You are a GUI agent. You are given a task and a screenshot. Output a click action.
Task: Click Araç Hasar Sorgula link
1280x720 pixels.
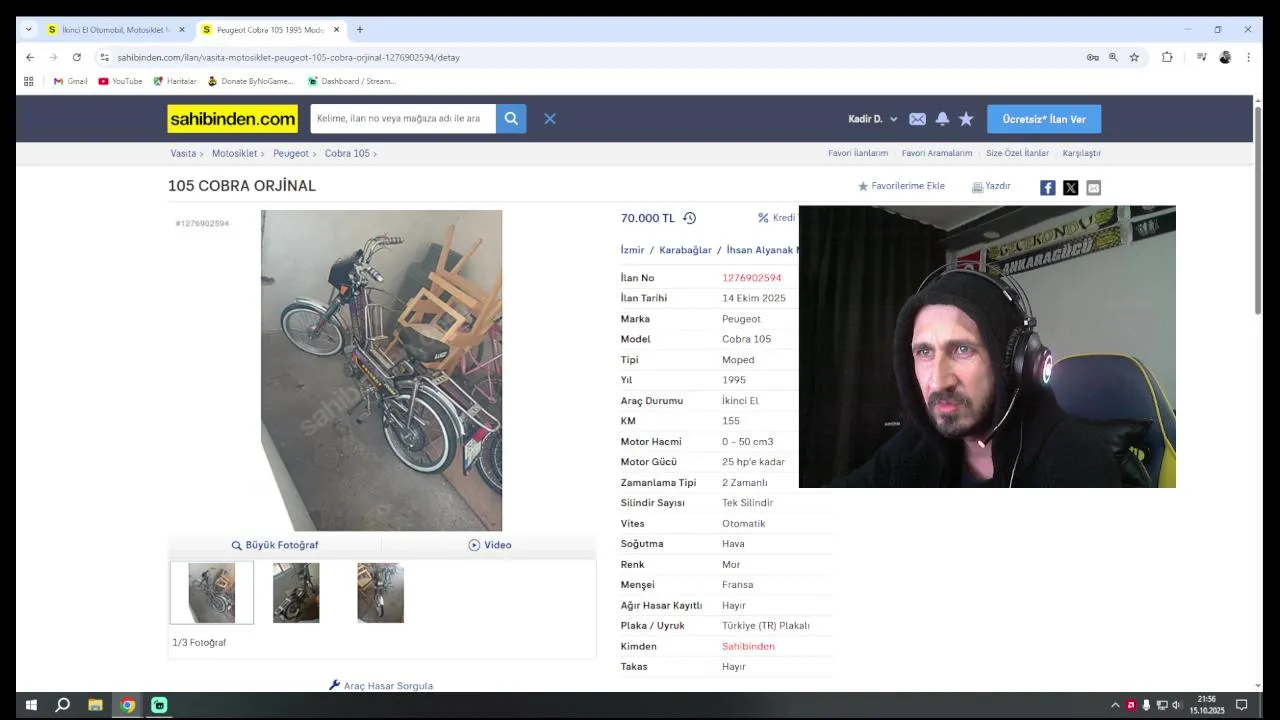point(381,686)
